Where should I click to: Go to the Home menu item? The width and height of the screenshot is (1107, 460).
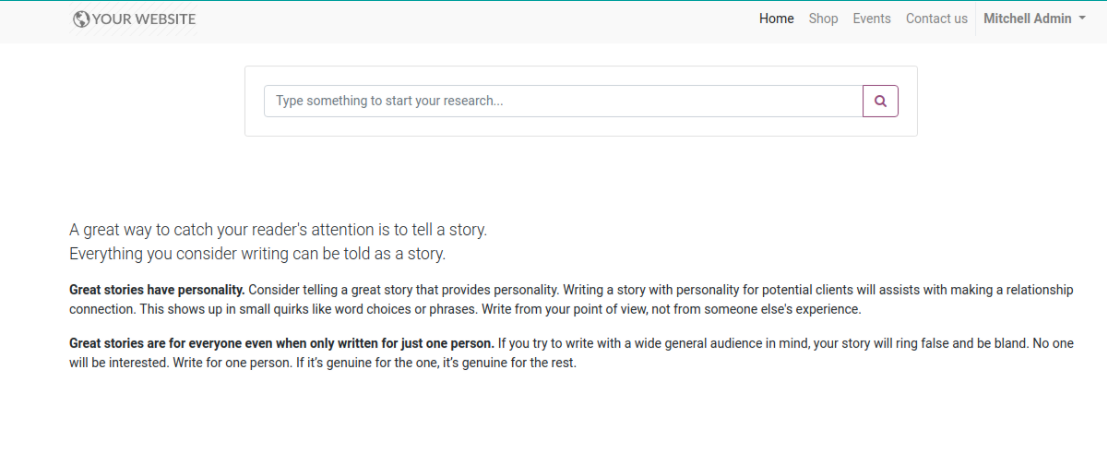coord(777,19)
